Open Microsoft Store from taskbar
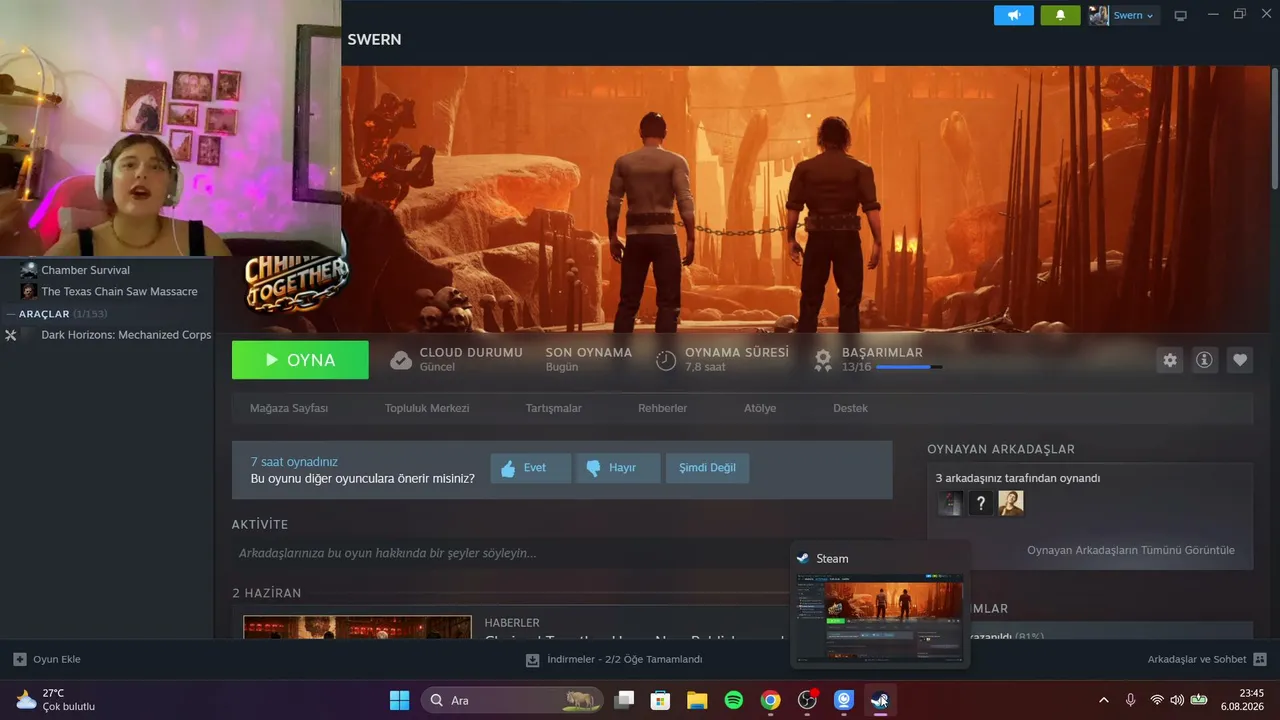 point(660,700)
